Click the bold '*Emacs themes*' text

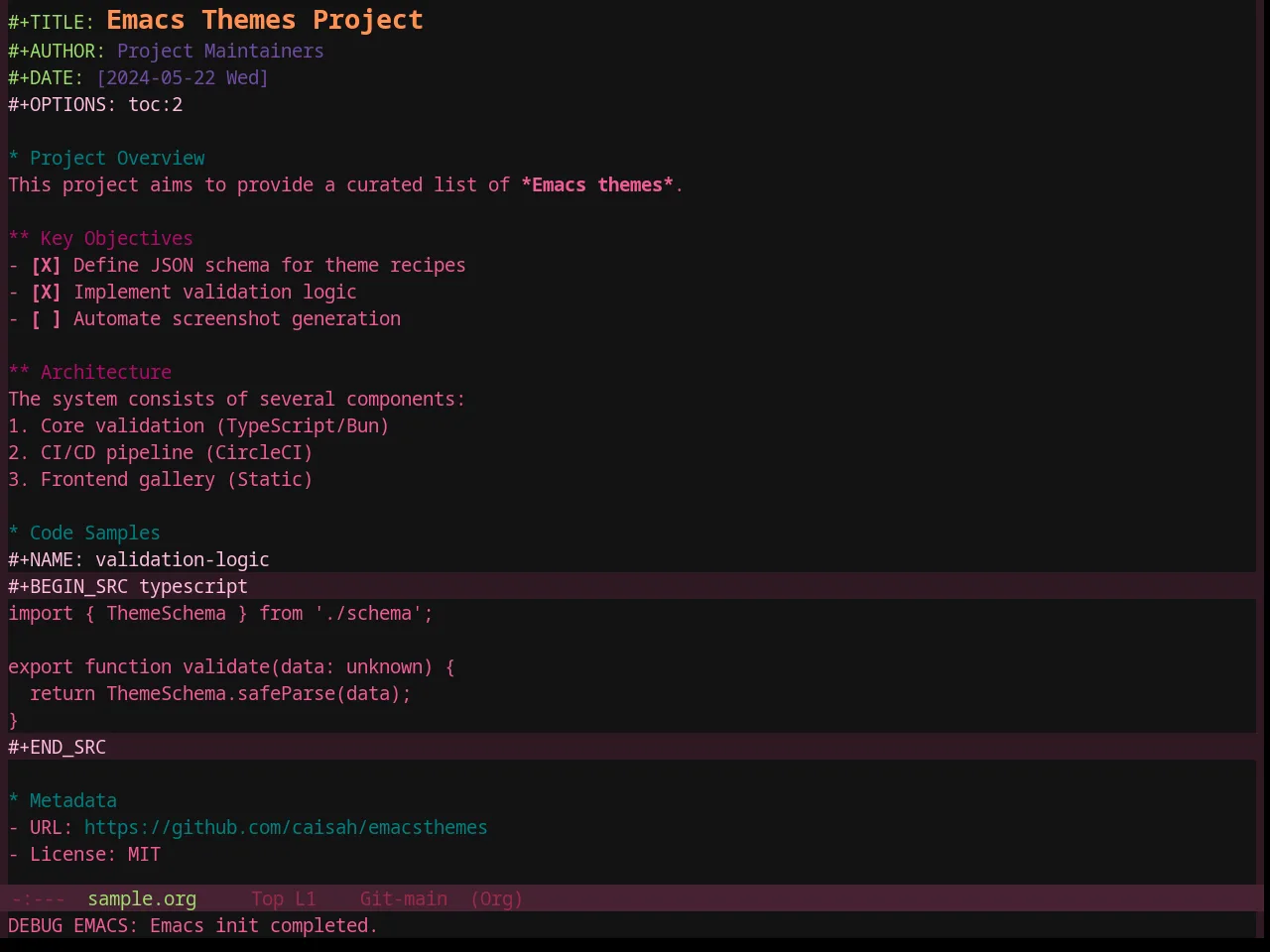point(597,185)
